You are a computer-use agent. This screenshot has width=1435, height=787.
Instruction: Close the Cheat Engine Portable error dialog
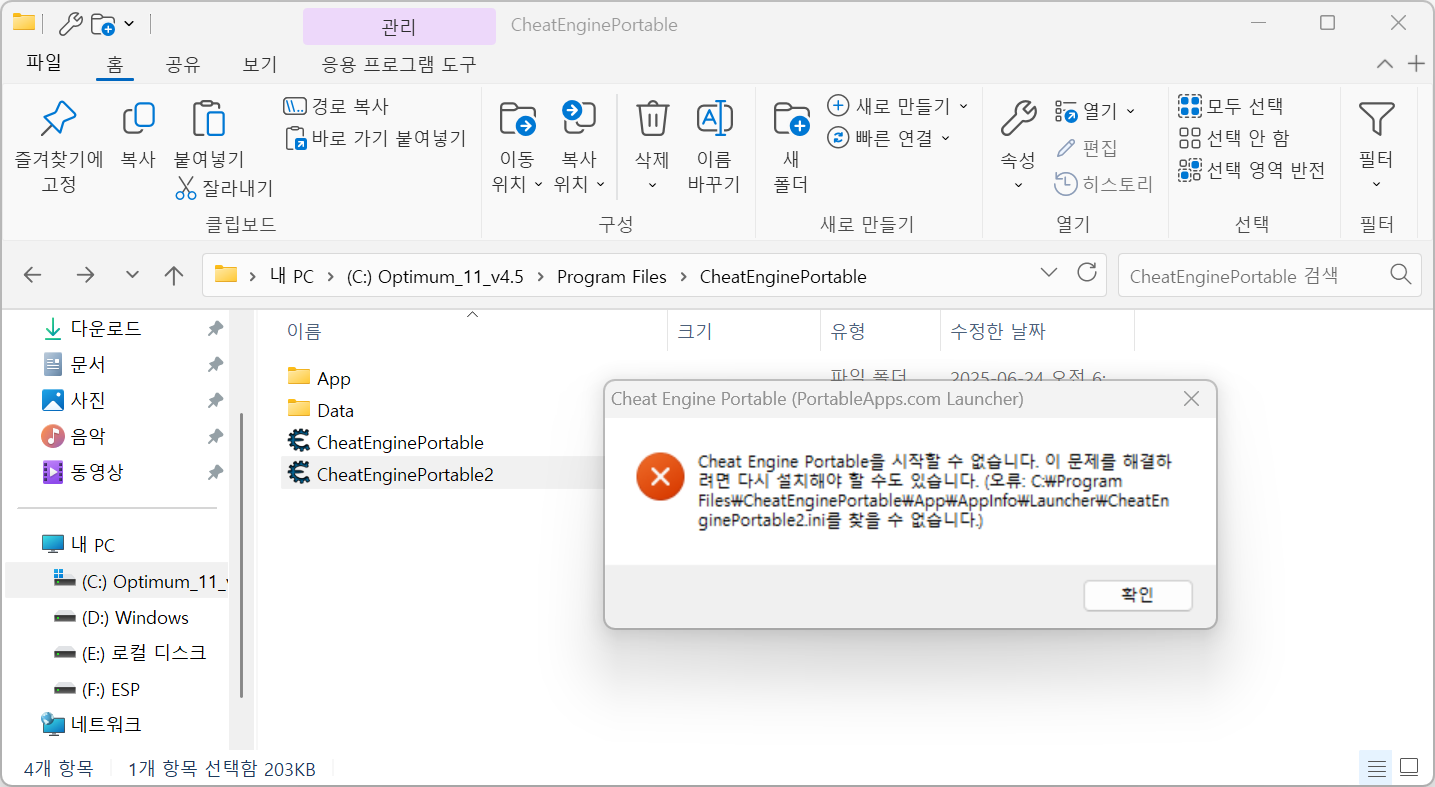(1191, 399)
